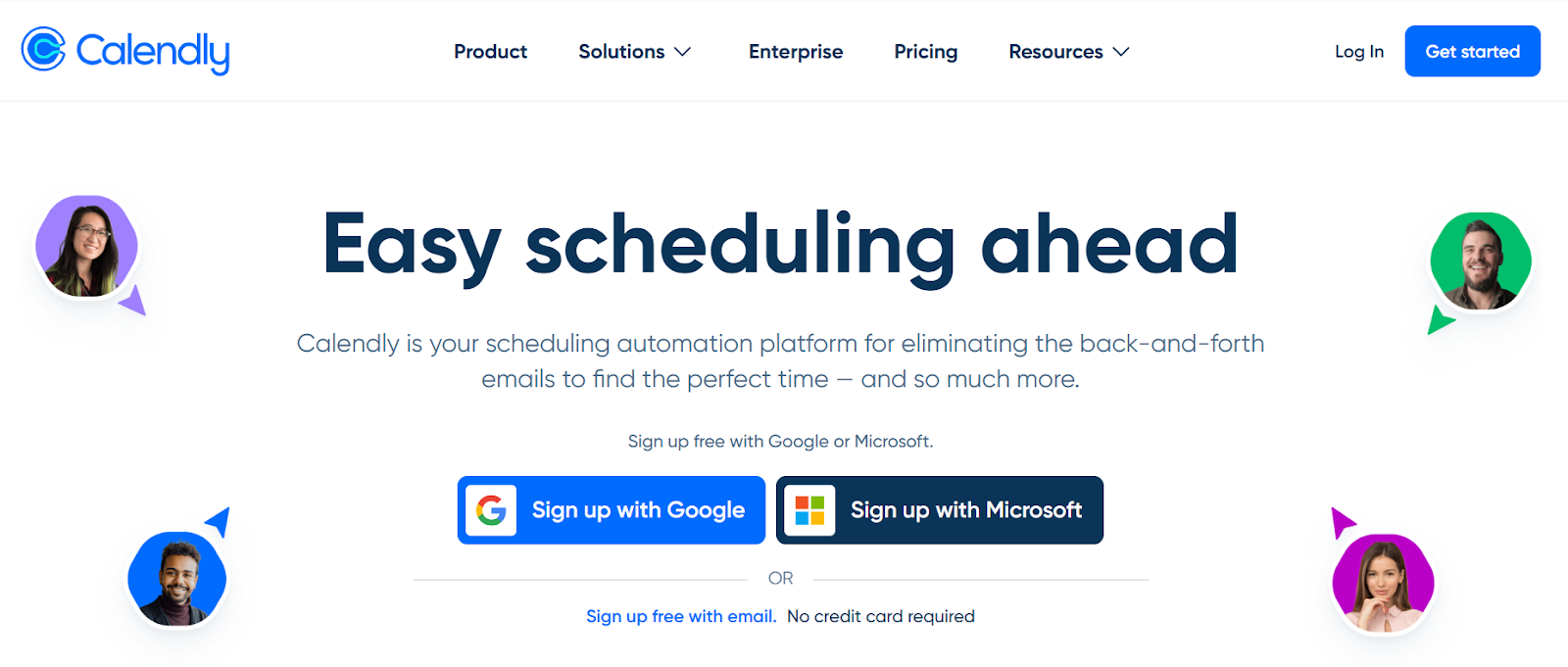Image resolution: width=1568 pixels, height=667 pixels.
Task: Click the woman avatar on purple background
Action: 85,246
